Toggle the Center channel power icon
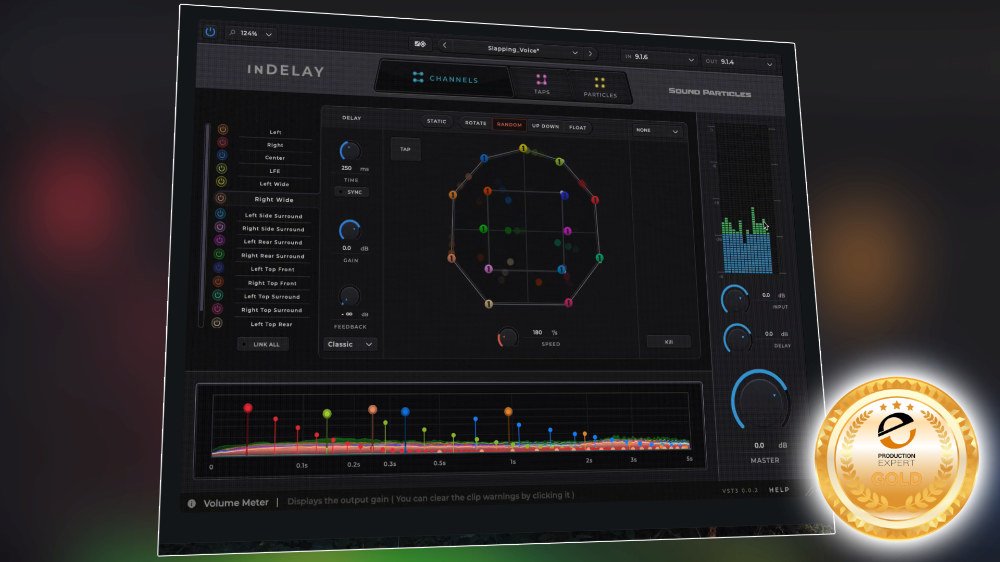The height and width of the screenshot is (562, 1000). point(222,155)
